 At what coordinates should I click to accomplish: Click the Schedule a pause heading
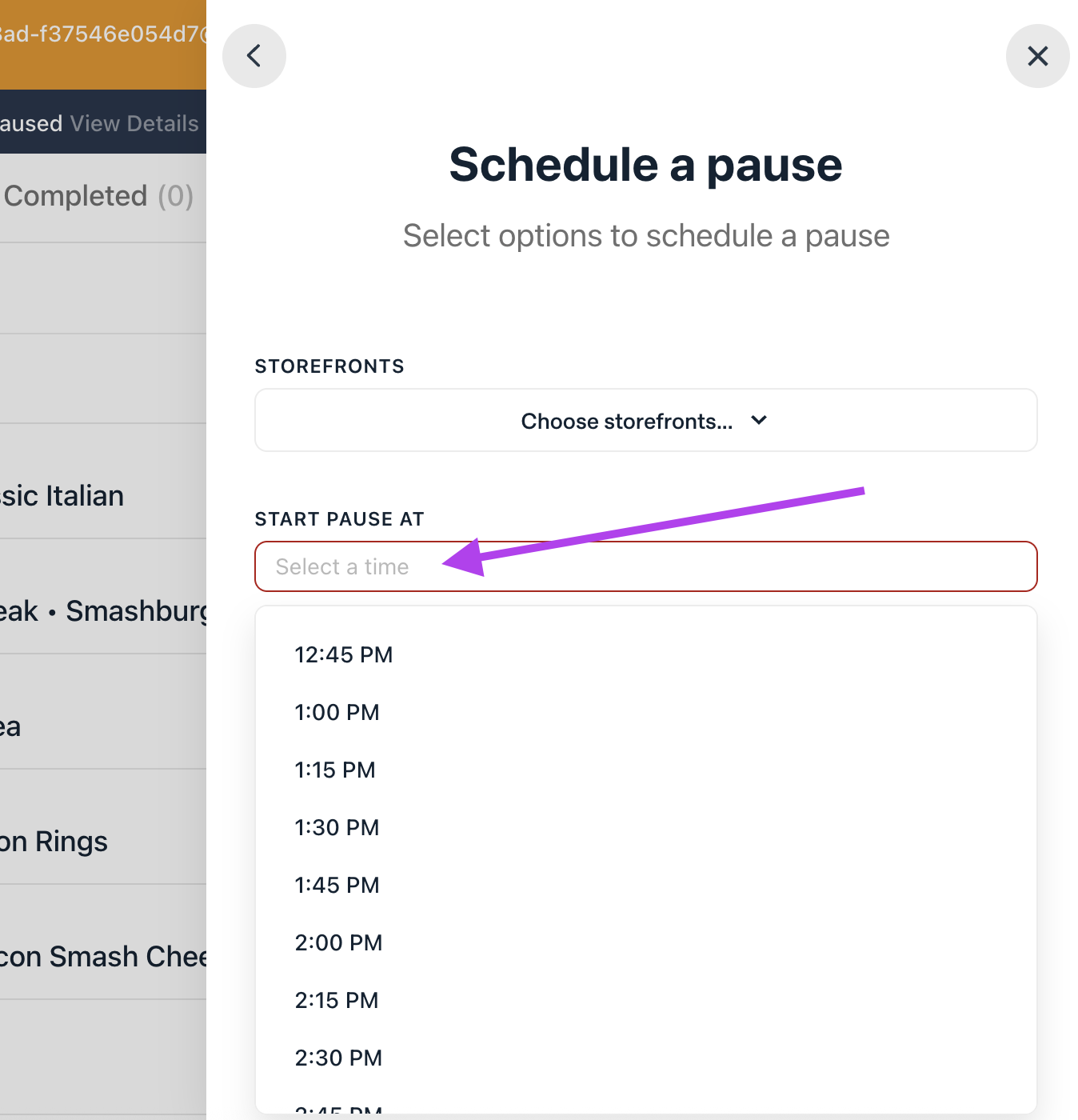click(x=645, y=165)
